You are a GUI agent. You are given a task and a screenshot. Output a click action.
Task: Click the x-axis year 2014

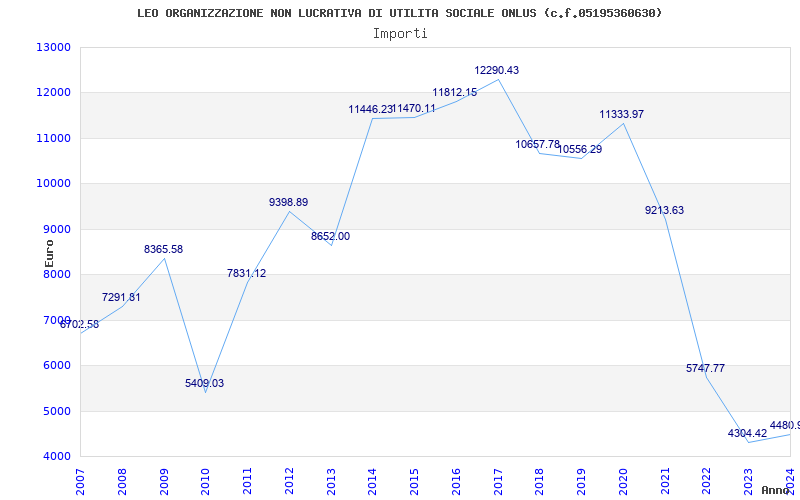coord(372,481)
